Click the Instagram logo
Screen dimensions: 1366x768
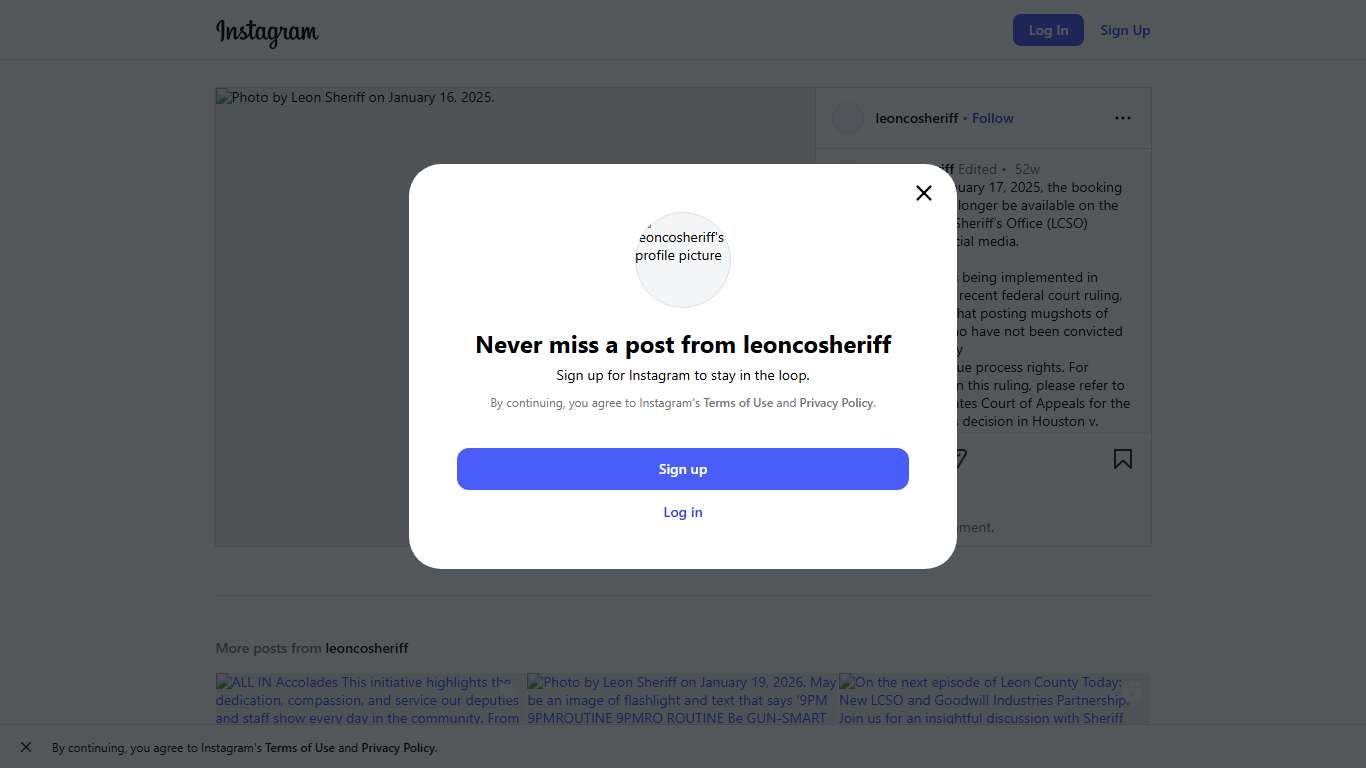pyautogui.click(x=267, y=32)
